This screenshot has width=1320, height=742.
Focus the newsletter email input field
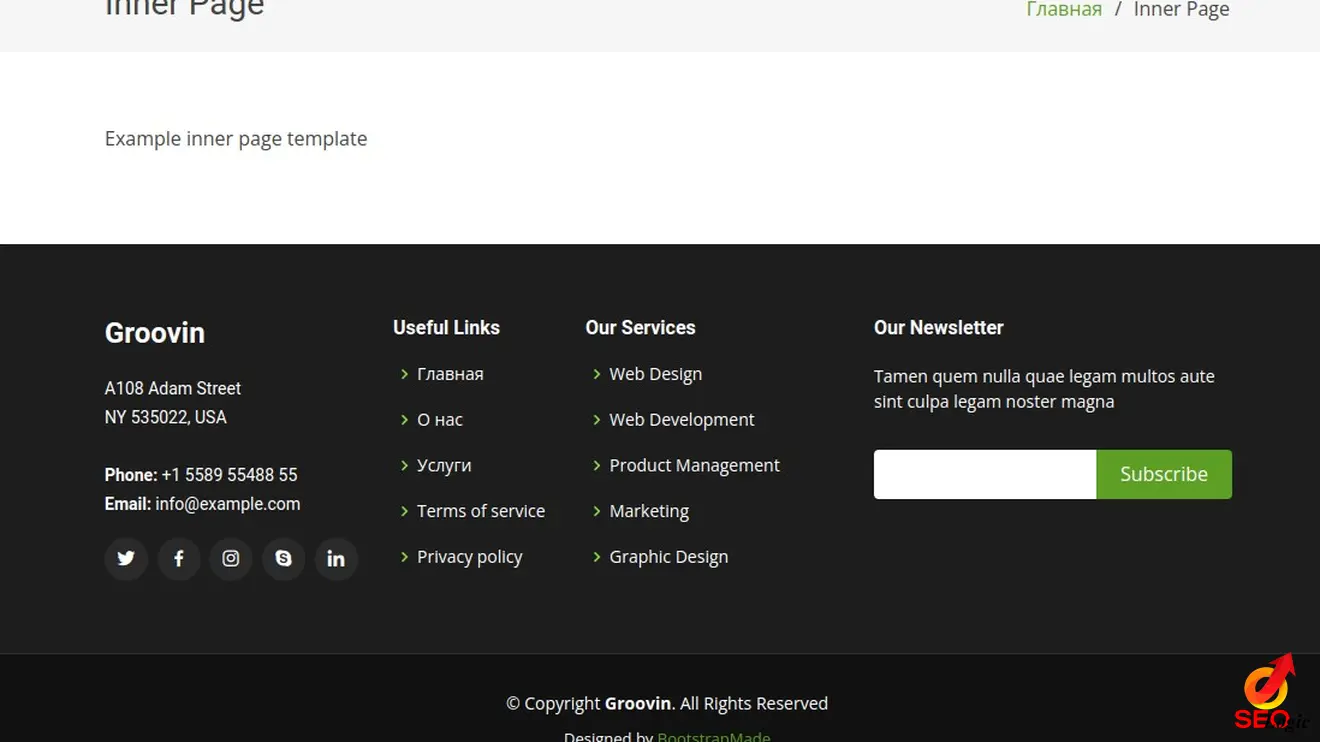pos(984,474)
